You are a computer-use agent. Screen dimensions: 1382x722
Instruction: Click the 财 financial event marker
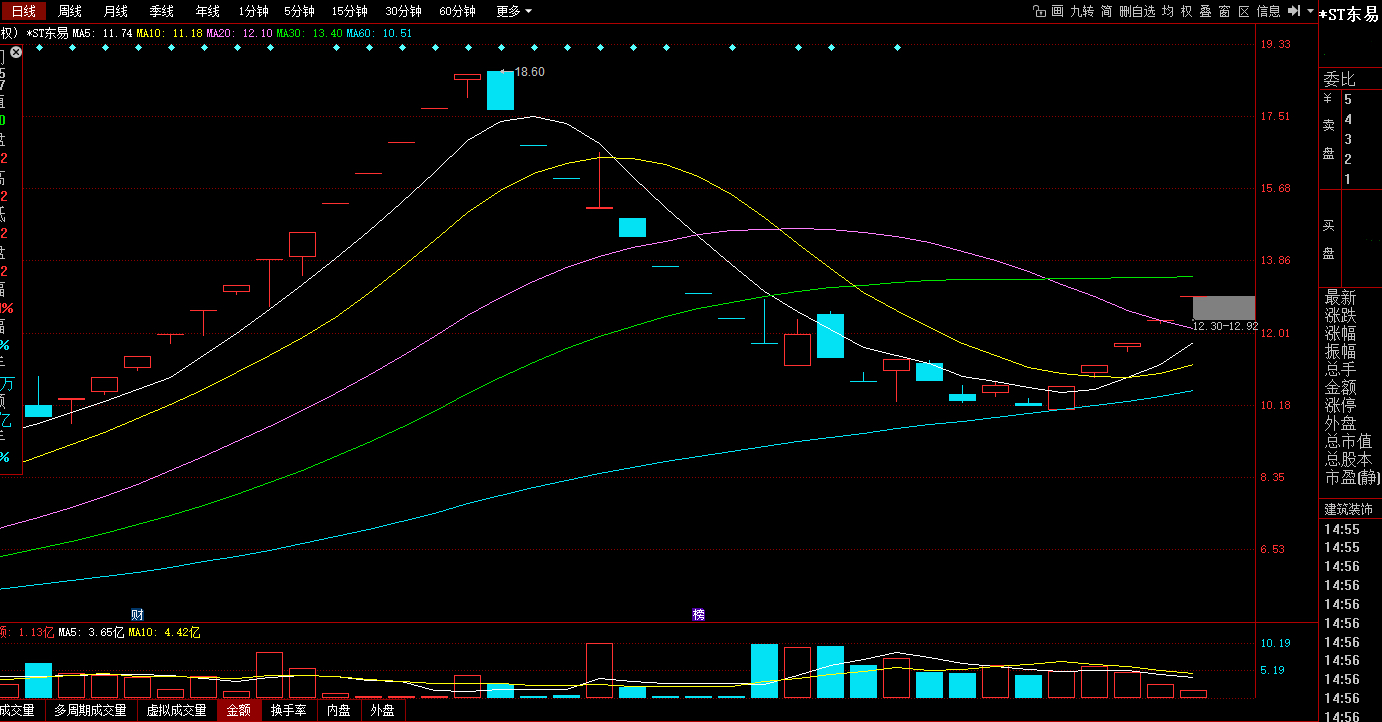(x=138, y=614)
